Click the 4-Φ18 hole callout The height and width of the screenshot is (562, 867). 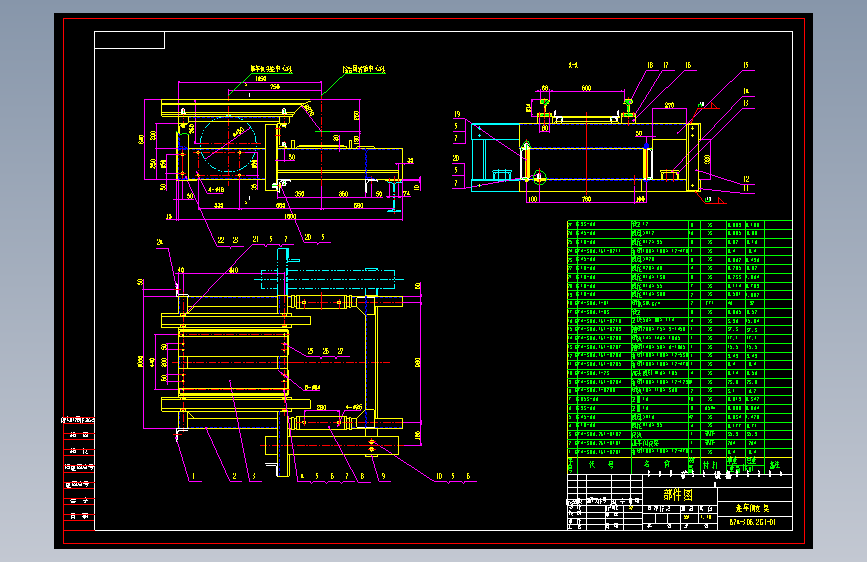[216, 190]
